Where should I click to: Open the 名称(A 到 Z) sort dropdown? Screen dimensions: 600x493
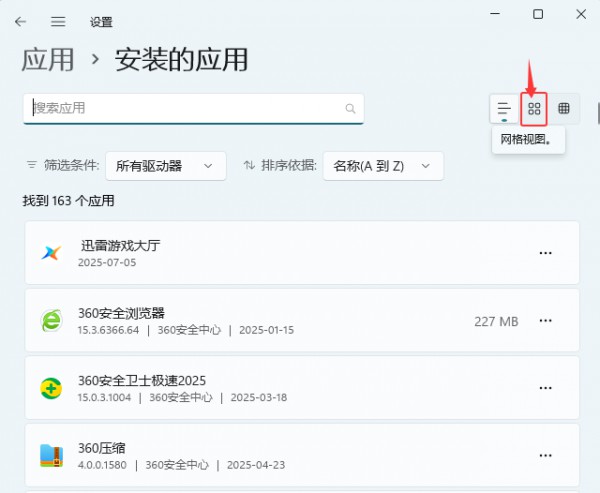pos(383,166)
